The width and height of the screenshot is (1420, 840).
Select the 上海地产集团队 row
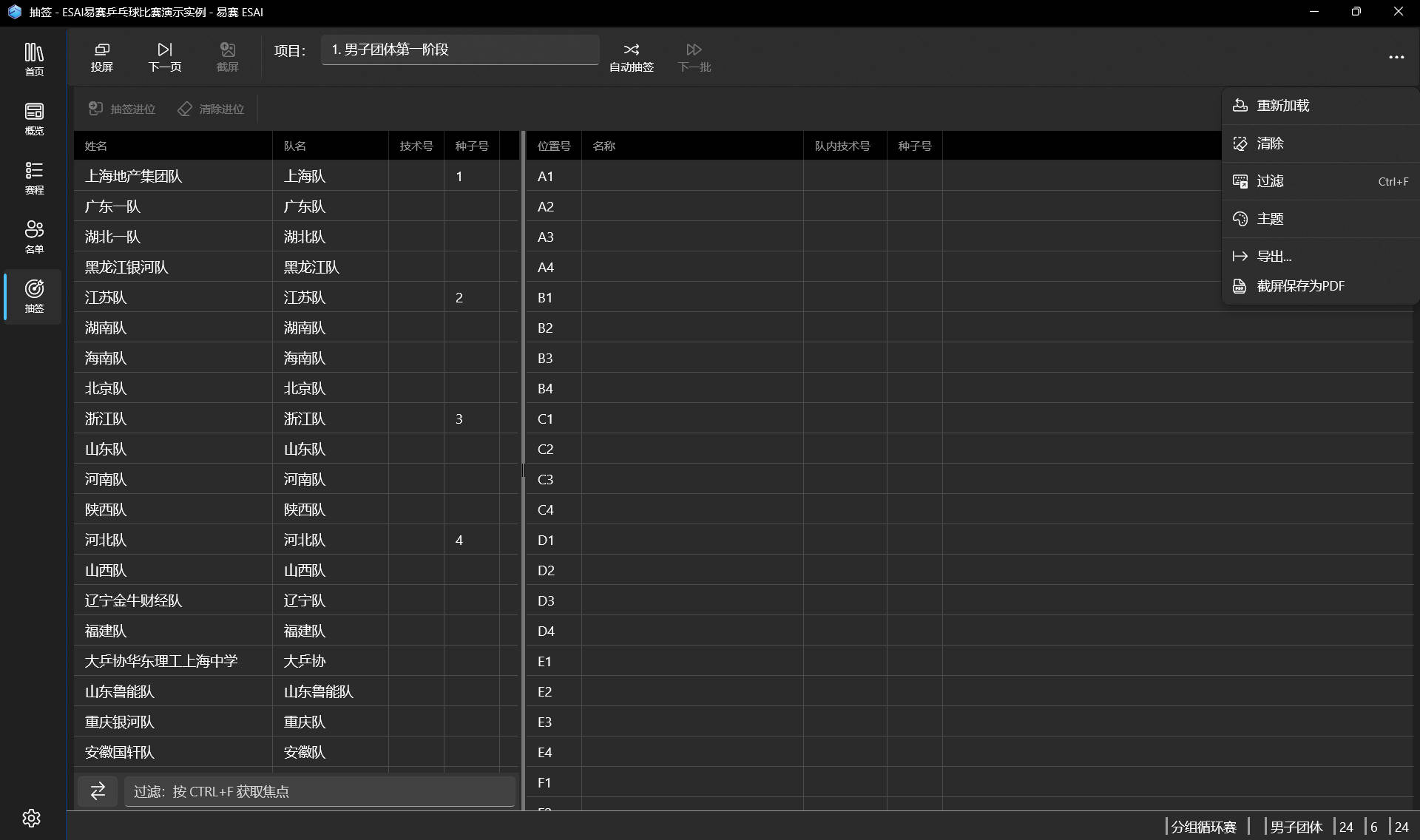[x=297, y=176]
